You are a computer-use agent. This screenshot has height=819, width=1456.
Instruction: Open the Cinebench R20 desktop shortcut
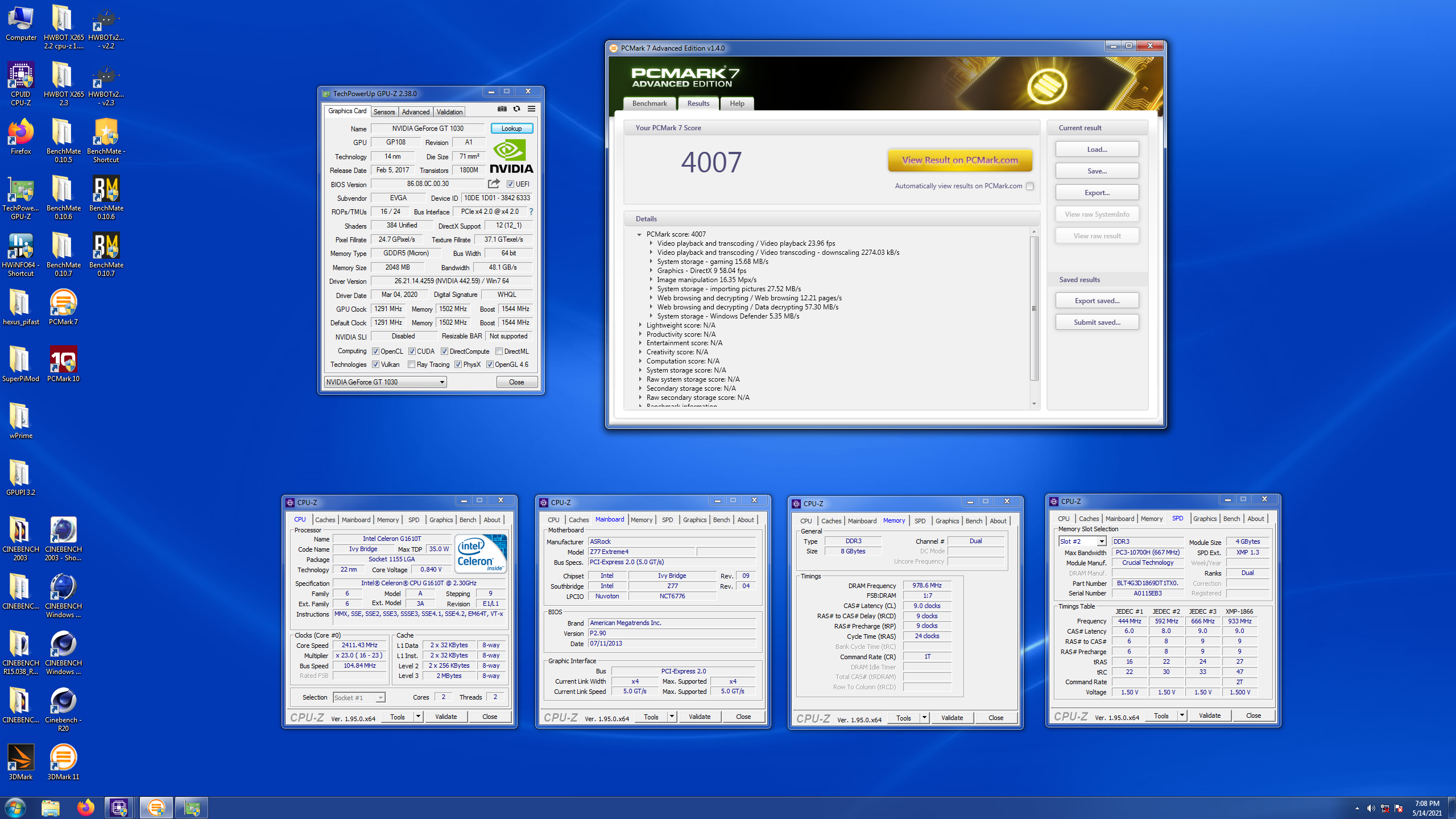[x=63, y=710]
